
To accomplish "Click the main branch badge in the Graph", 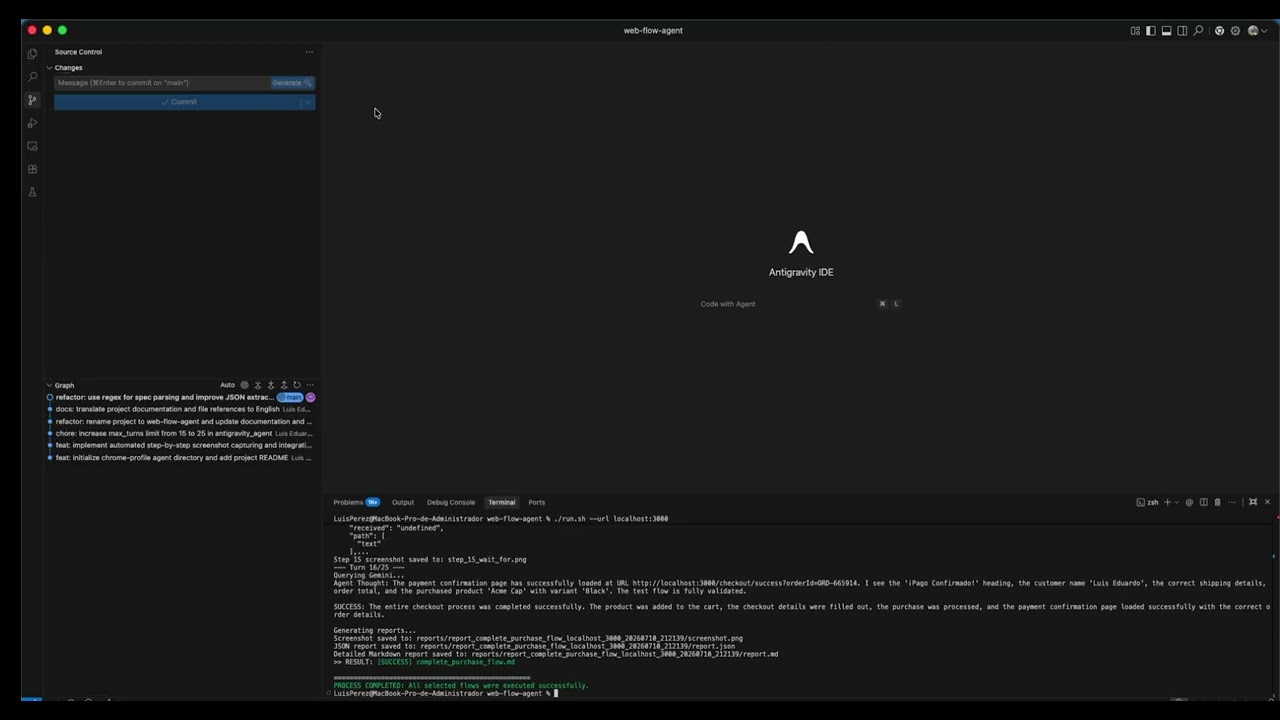I will 290,397.
